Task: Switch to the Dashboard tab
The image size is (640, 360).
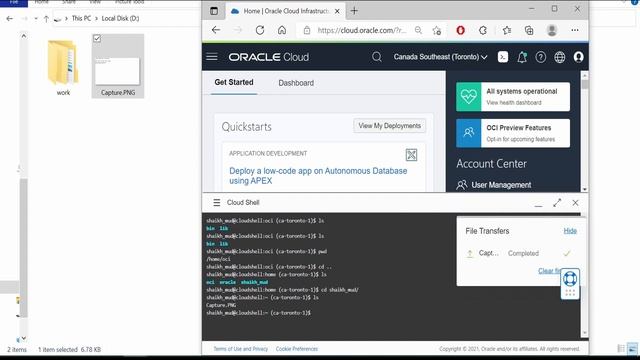Action: coord(296,83)
